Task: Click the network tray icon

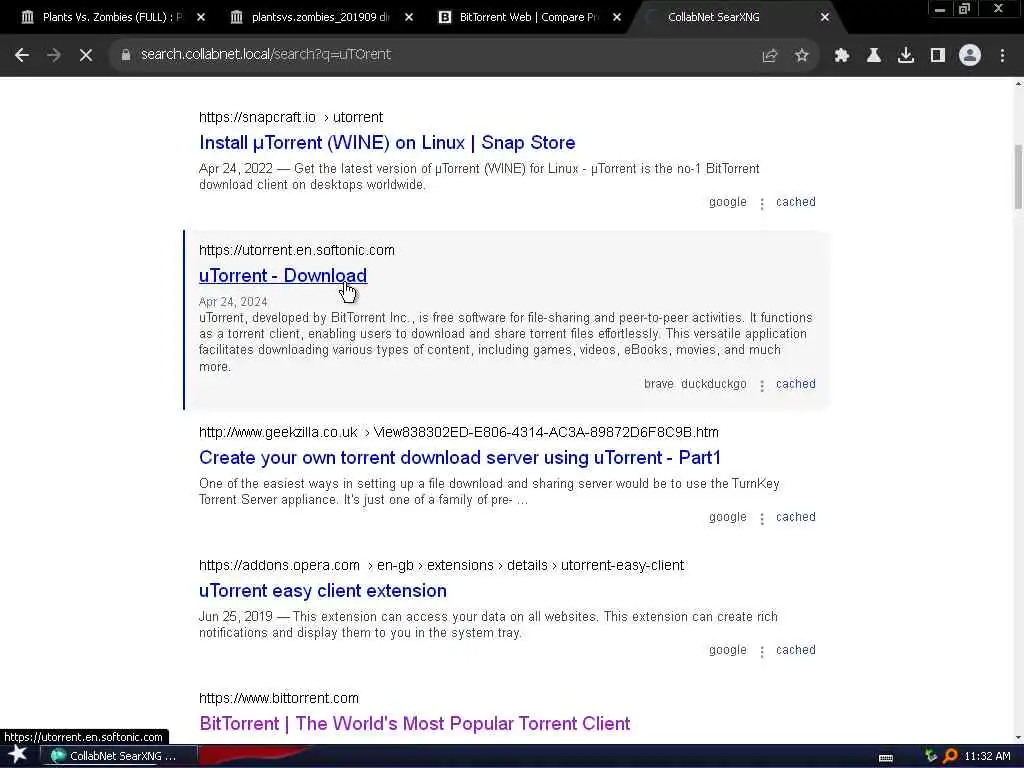Action: [931, 756]
